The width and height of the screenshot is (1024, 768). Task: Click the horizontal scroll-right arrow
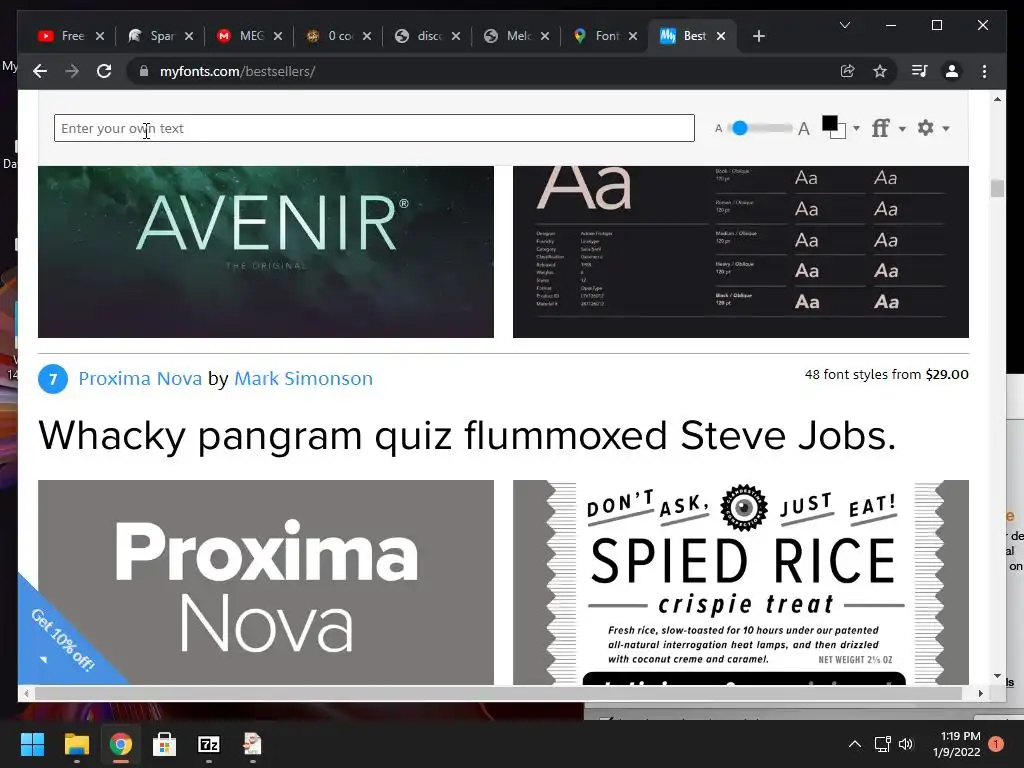pos(980,693)
